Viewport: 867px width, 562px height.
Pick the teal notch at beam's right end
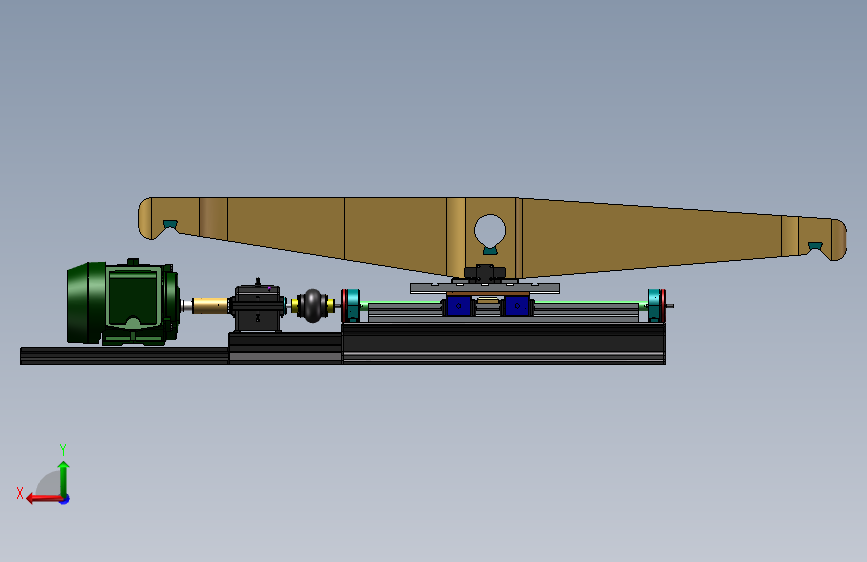[815, 246]
